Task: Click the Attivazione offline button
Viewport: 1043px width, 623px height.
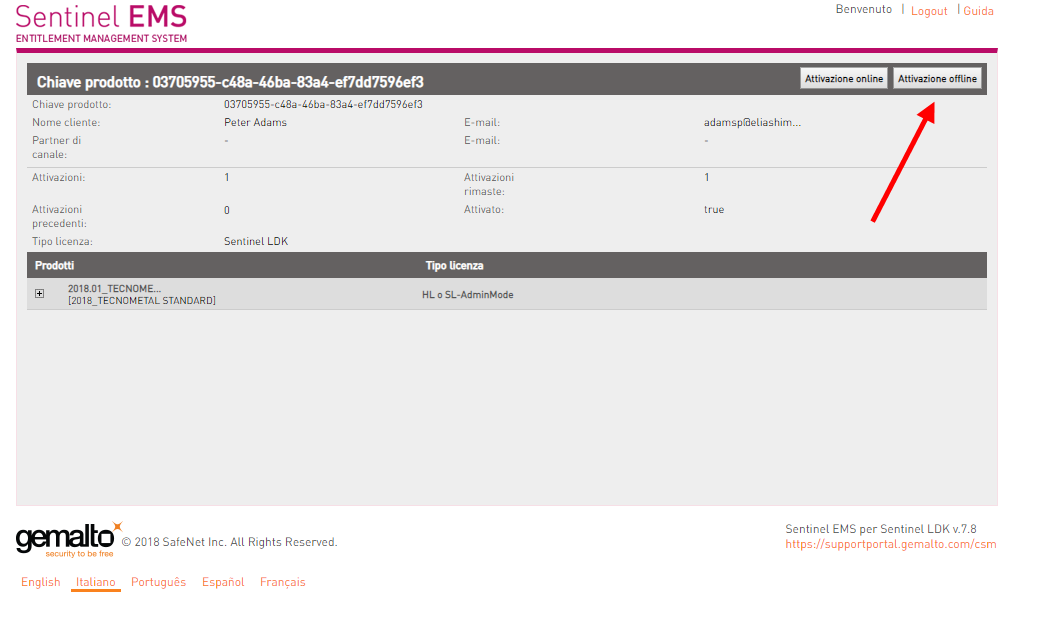Action: pyautogui.click(x=937, y=78)
